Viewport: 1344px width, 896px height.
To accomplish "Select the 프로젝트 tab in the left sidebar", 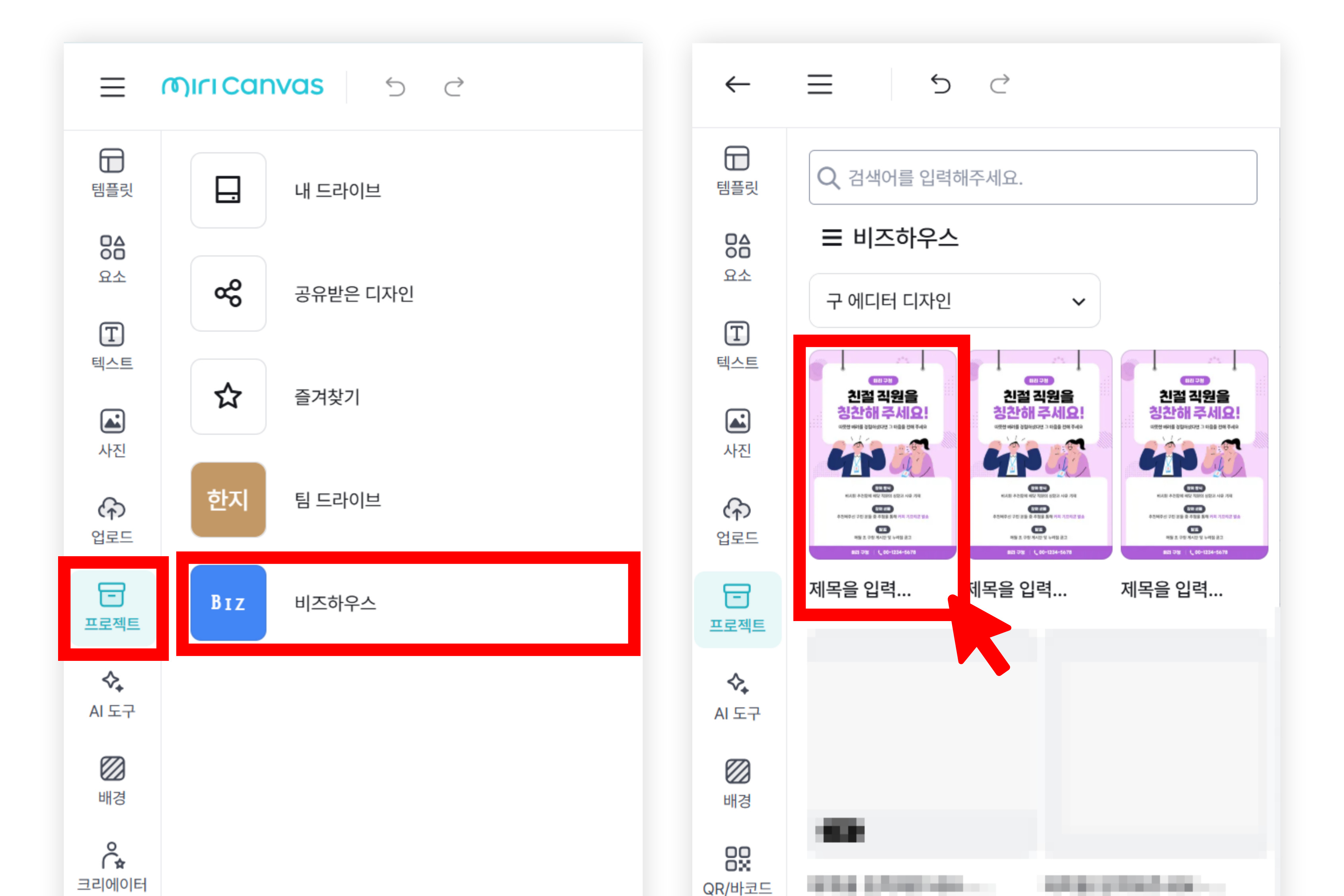I will [113, 608].
